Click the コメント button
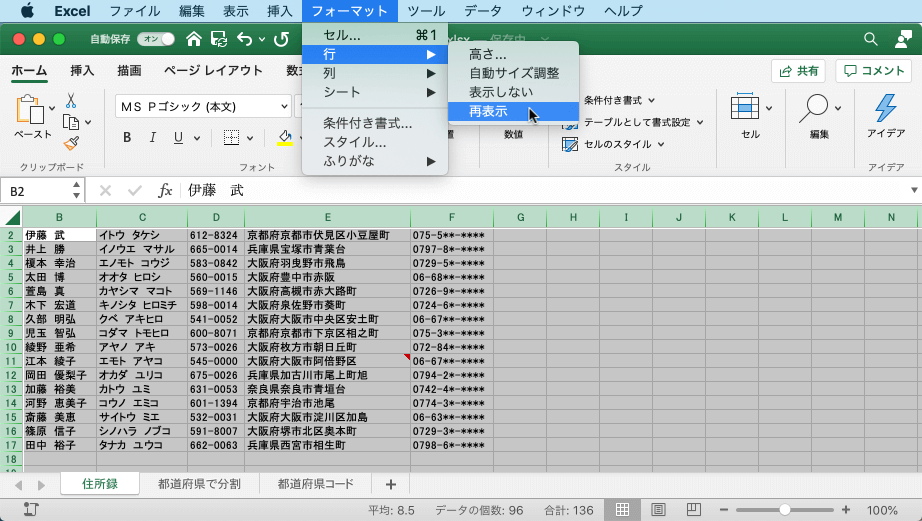 873,71
